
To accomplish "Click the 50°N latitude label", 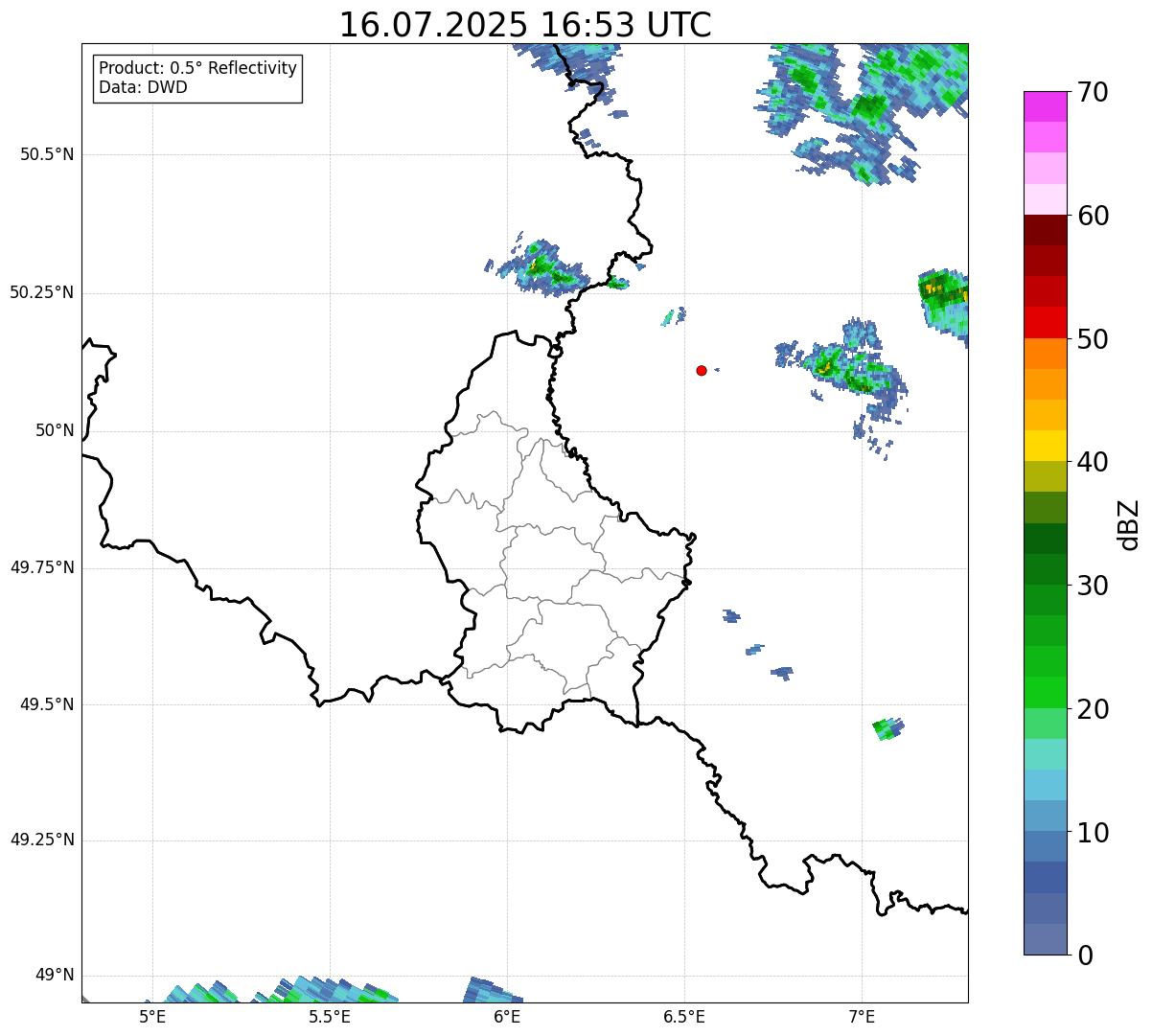I will 55,430.
